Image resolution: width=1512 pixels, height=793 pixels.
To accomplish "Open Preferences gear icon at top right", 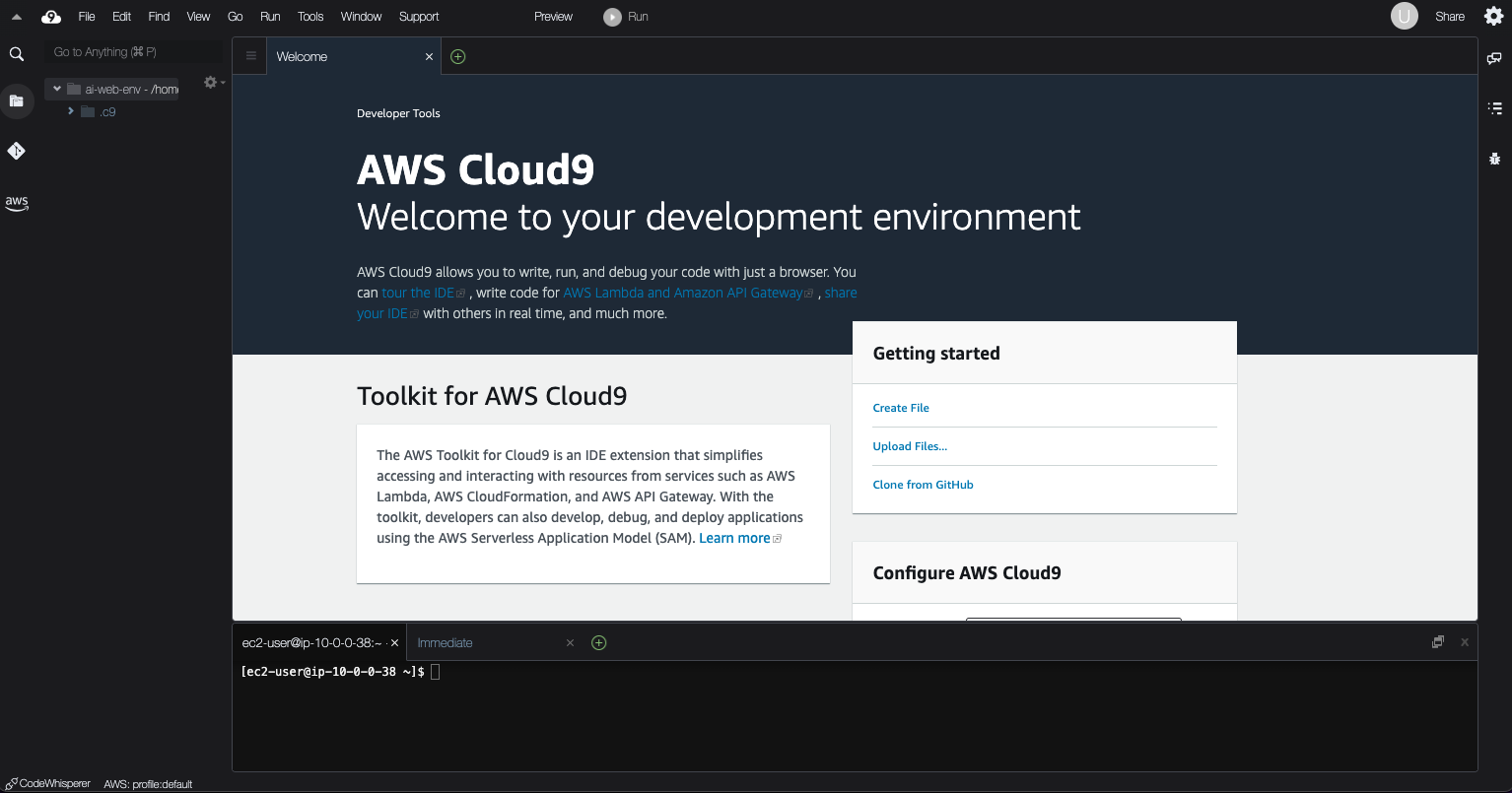I will click(x=1493, y=16).
